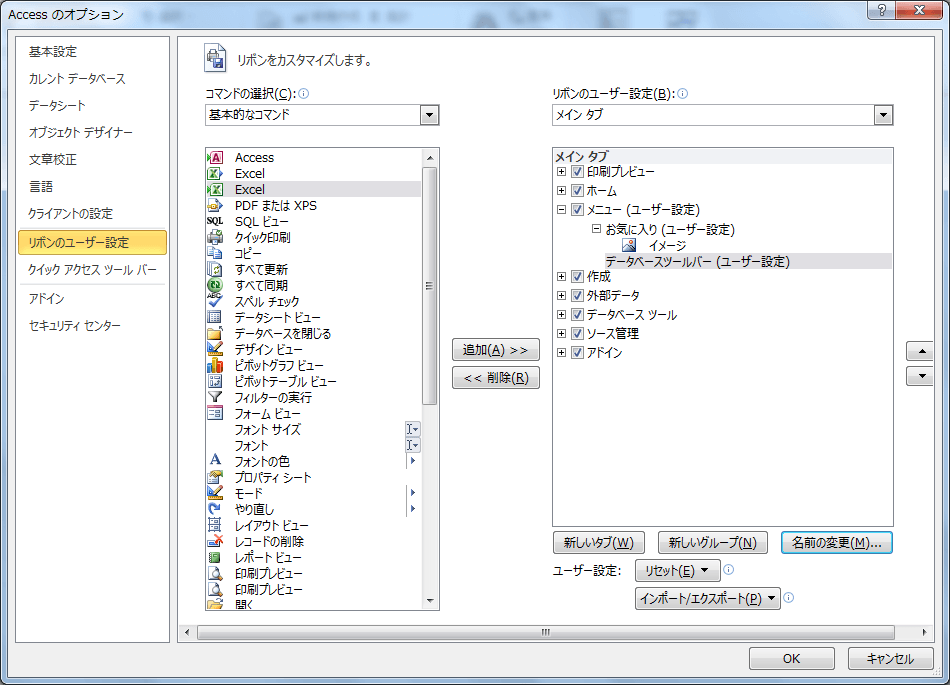Select the フィルターの実行 funnel icon
The width and height of the screenshot is (950, 685).
[215, 397]
